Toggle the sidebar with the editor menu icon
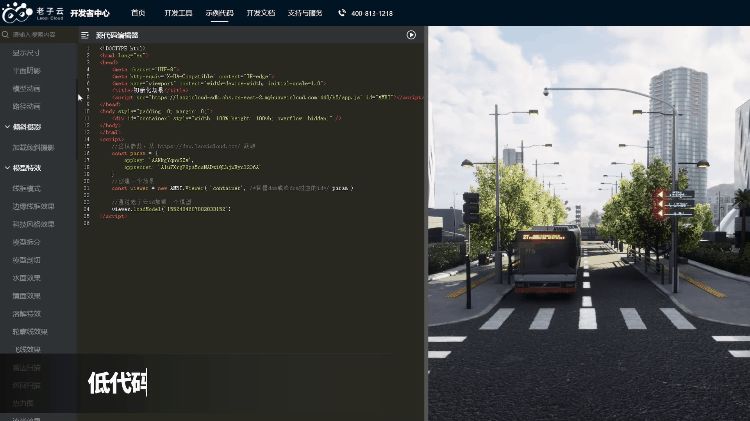Viewport: 750px width, 421px height. pyautogui.click(x=85, y=35)
